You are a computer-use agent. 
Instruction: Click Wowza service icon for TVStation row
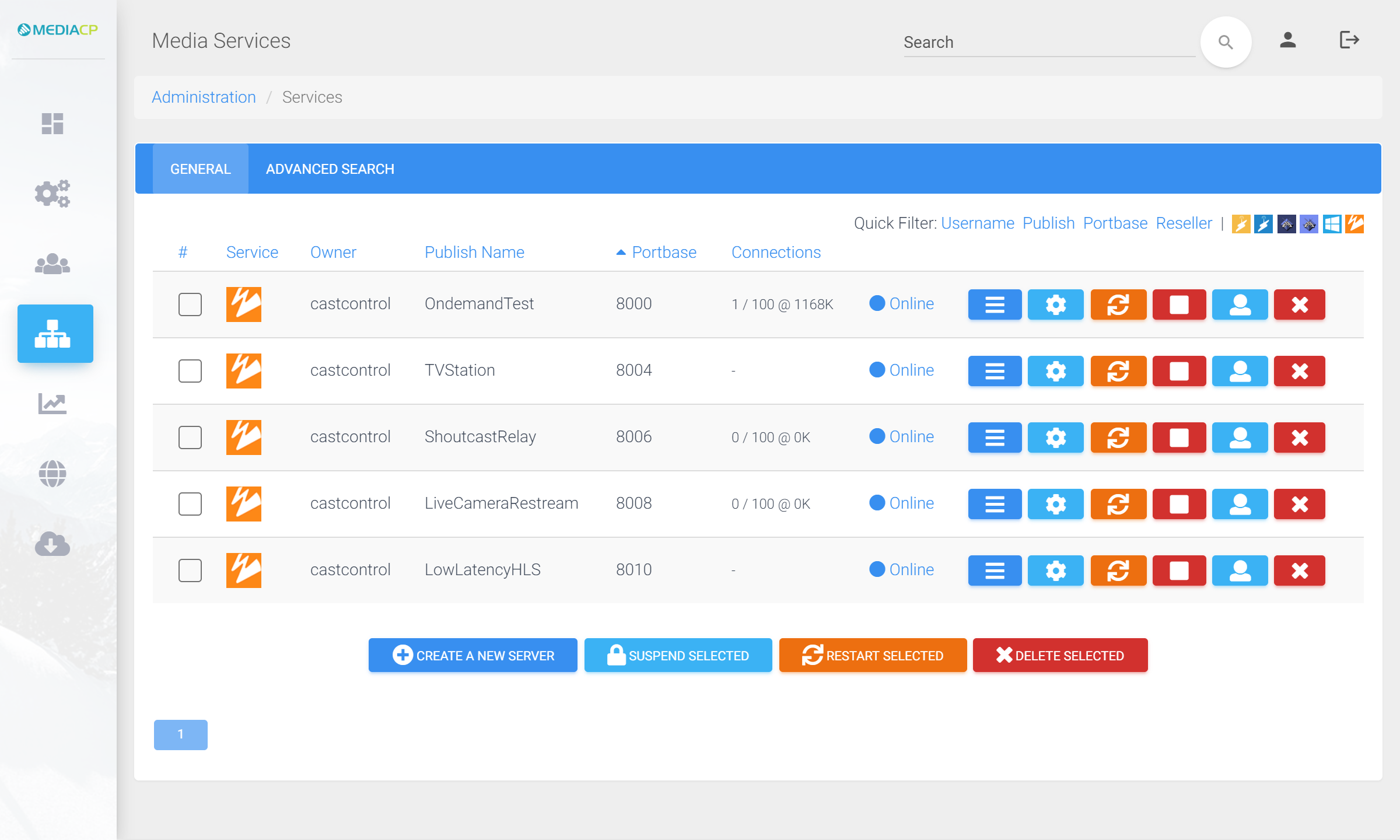click(244, 371)
